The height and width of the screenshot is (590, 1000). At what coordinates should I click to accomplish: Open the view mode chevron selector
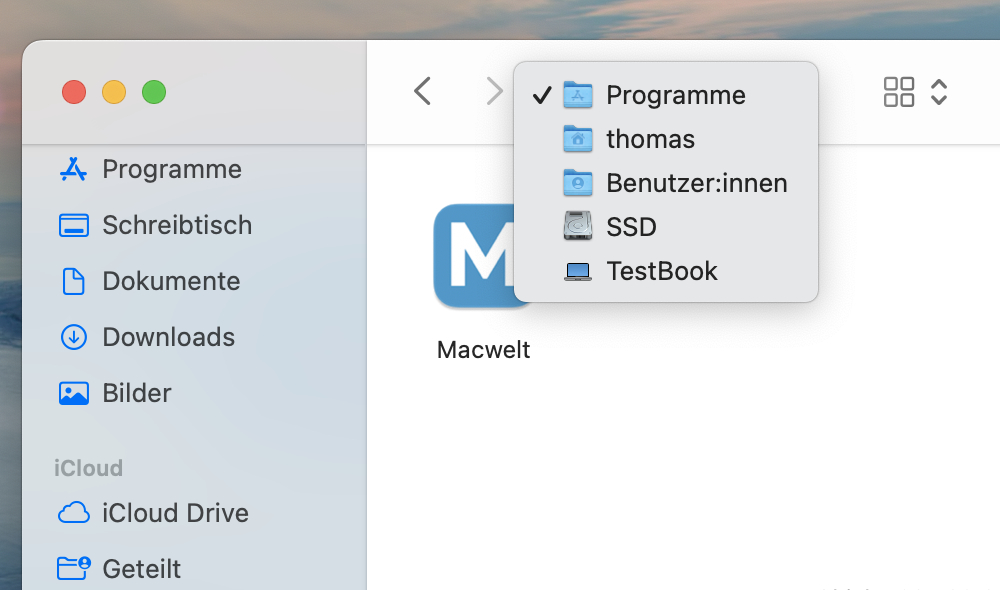[x=939, y=92]
